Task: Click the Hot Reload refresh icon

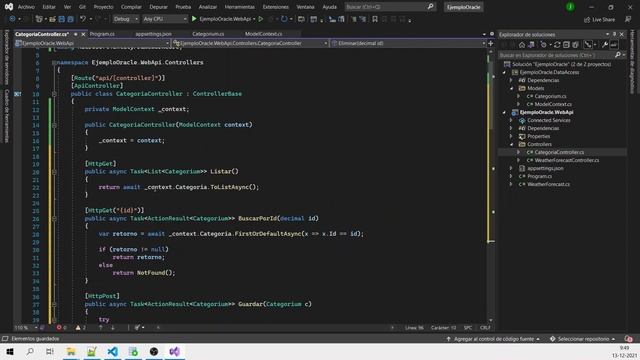Action: (284, 19)
